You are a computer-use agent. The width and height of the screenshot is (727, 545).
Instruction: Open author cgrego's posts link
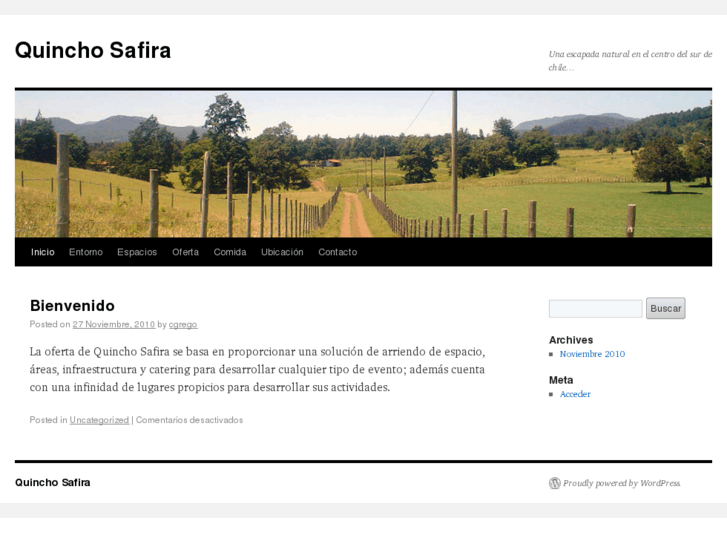[x=183, y=324]
